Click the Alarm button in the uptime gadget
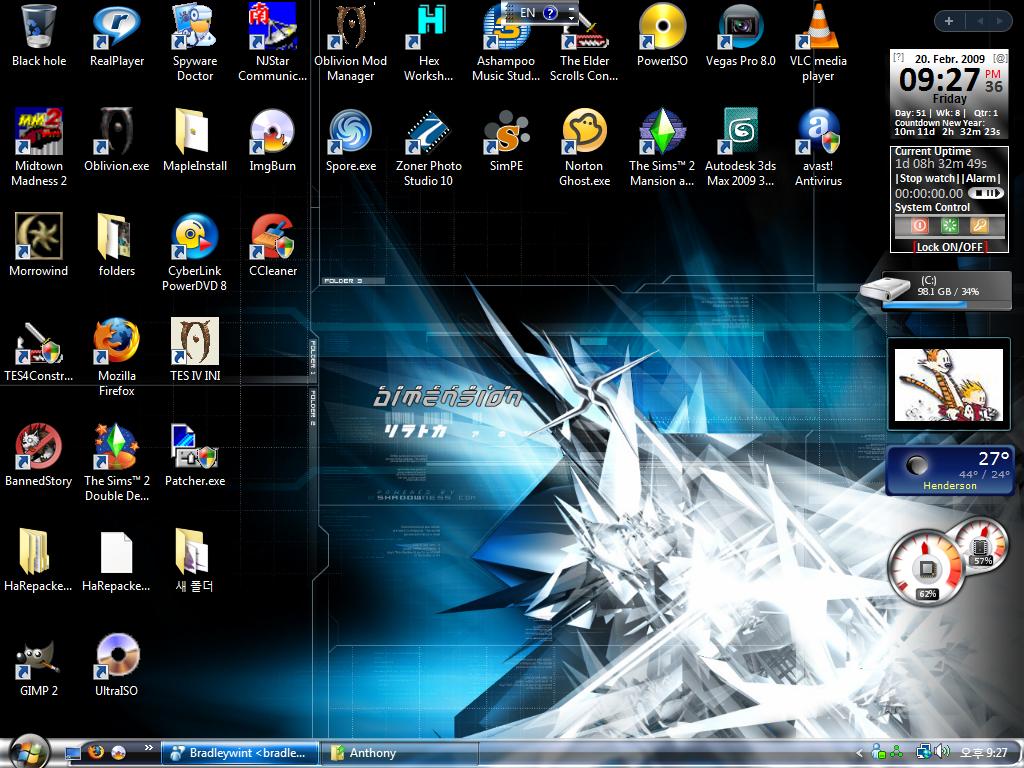The image size is (1024, 768). tap(981, 178)
